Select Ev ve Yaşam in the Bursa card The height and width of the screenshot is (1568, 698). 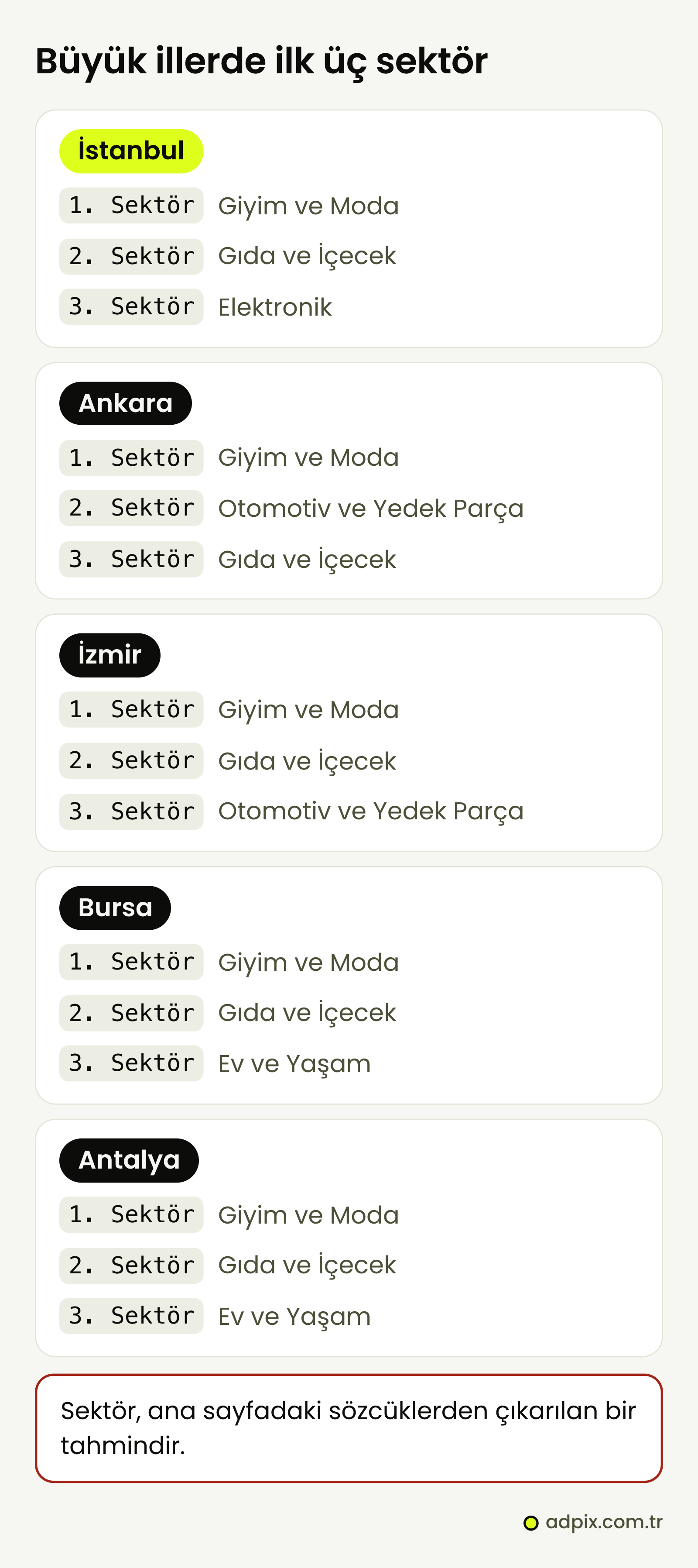(294, 1064)
